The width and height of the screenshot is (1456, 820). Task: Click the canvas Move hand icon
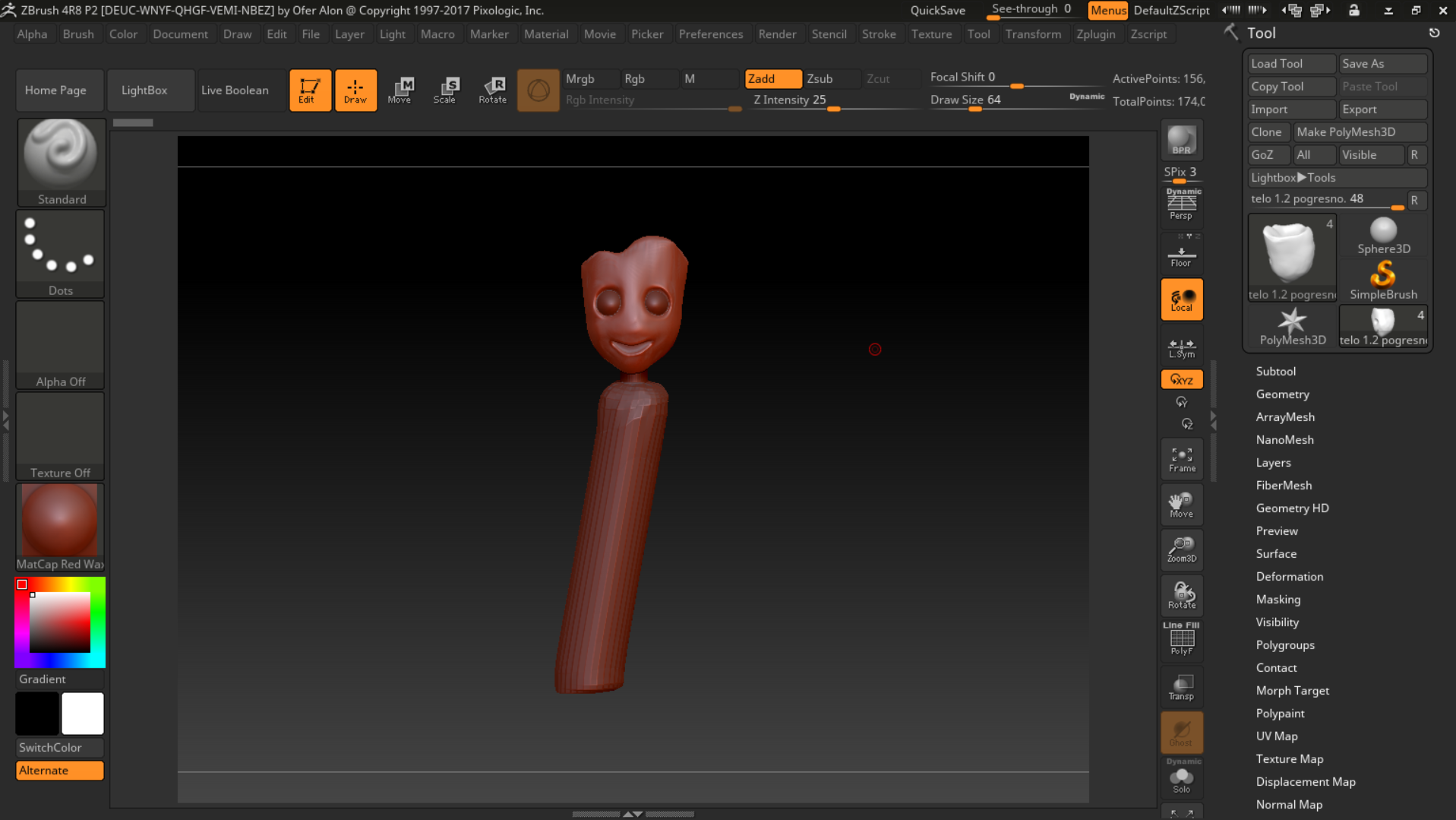[1181, 505]
